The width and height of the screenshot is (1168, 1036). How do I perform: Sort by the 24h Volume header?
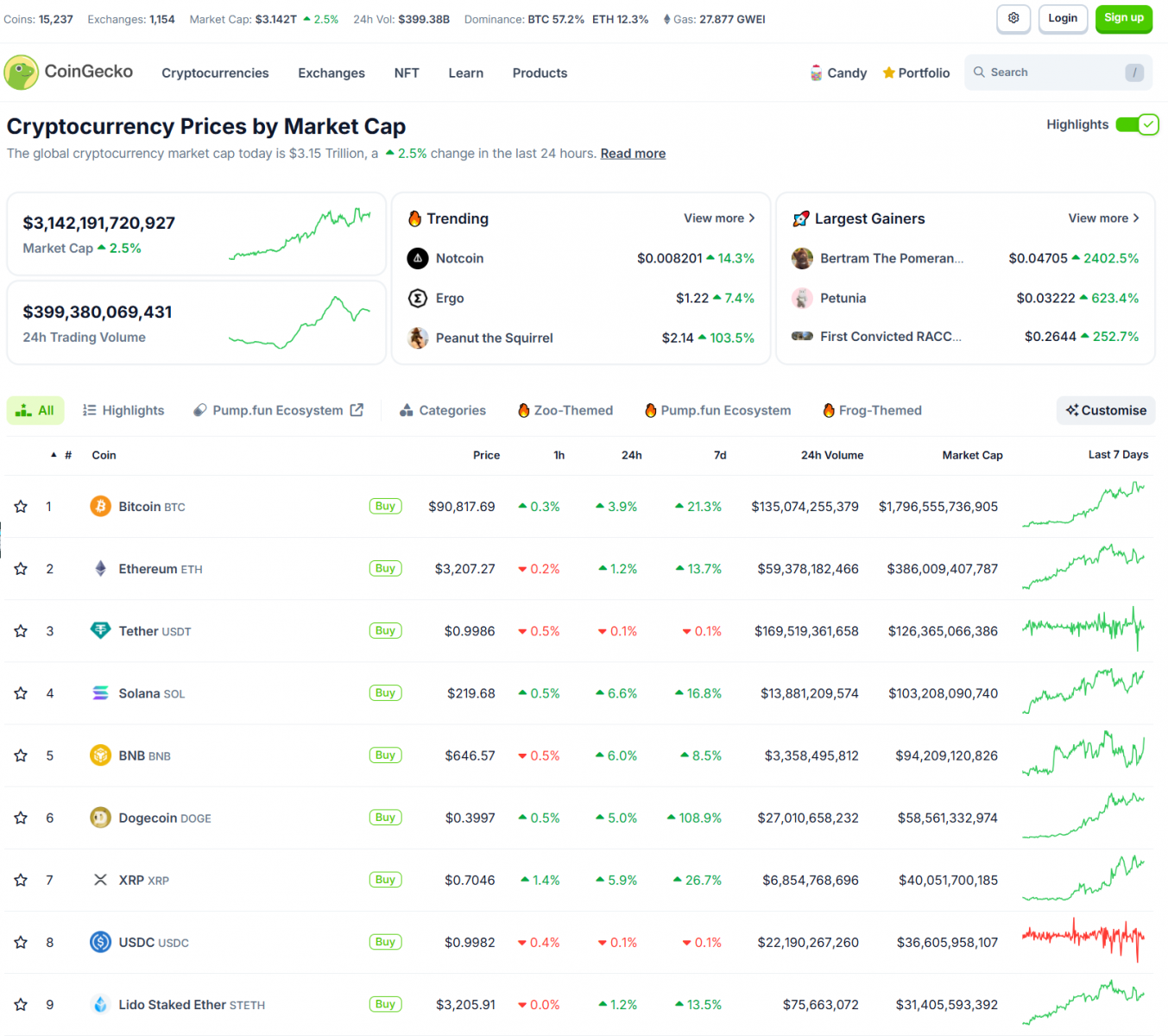point(831,455)
